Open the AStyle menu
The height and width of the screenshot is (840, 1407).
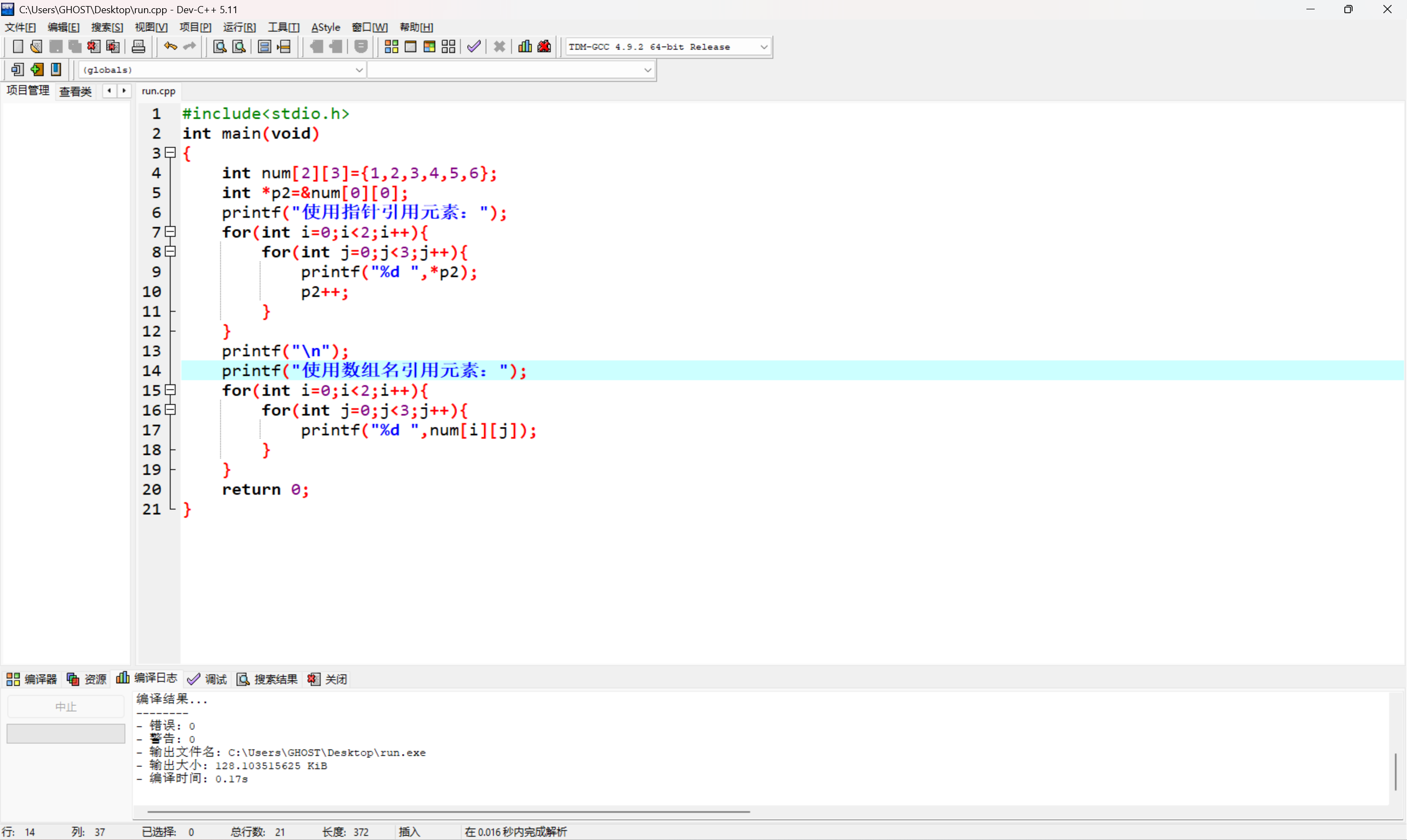click(x=325, y=27)
